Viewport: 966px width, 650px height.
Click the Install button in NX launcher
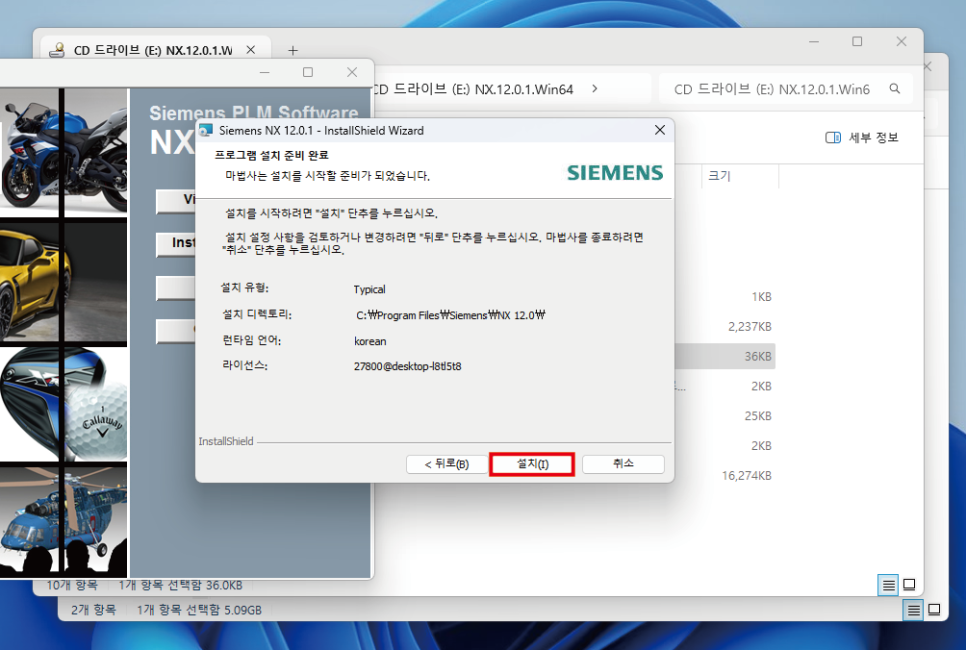(x=176, y=243)
